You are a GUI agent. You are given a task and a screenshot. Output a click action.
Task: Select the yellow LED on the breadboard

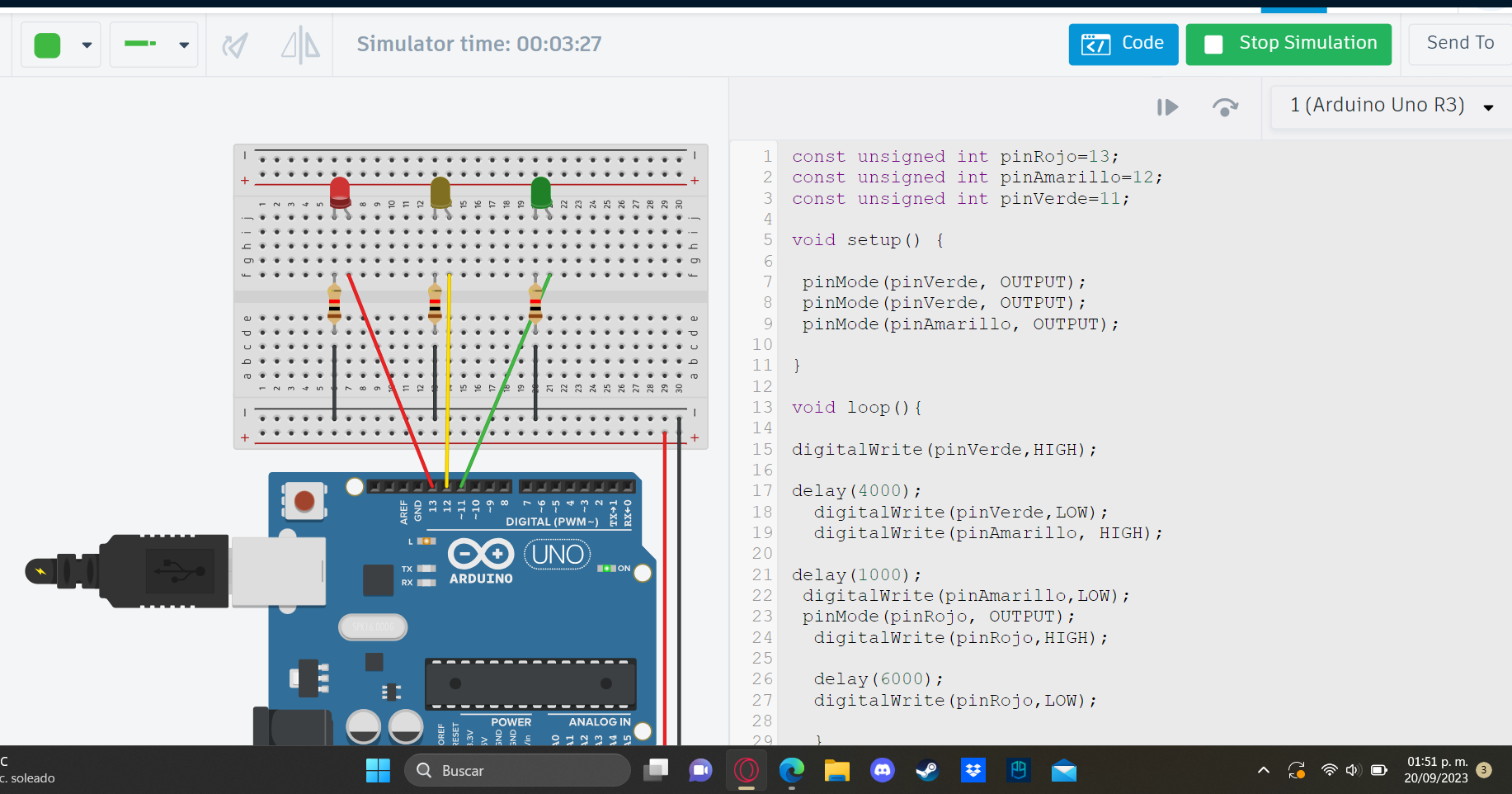coord(440,192)
